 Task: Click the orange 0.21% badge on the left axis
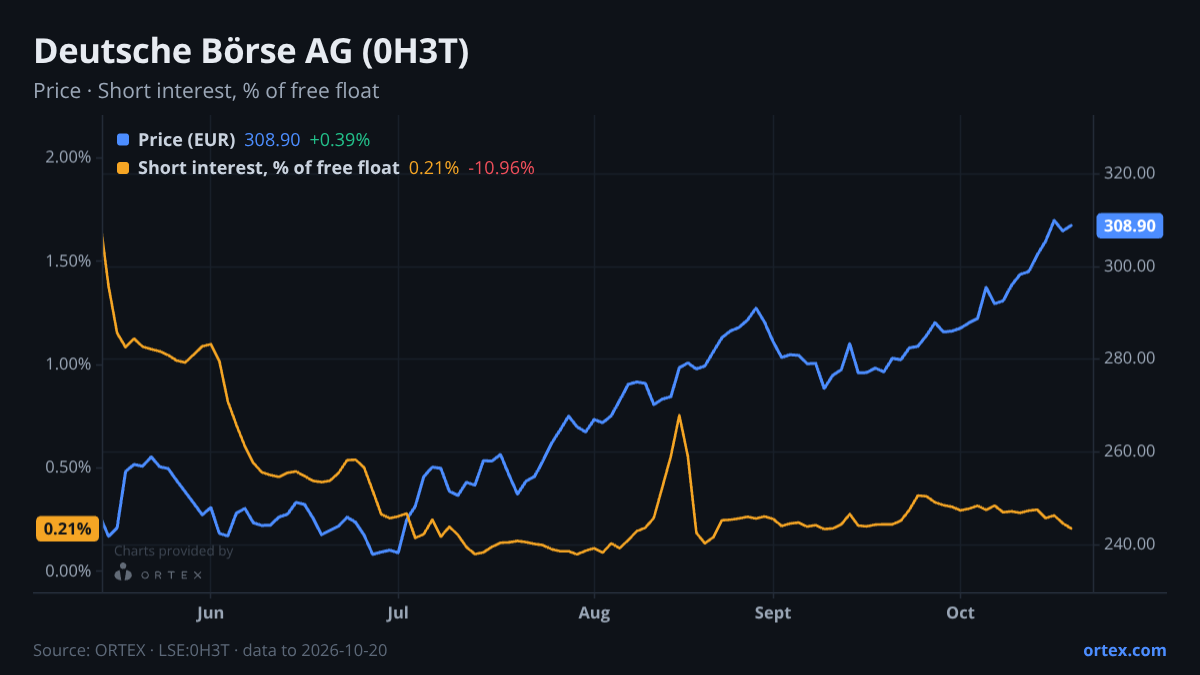point(67,529)
